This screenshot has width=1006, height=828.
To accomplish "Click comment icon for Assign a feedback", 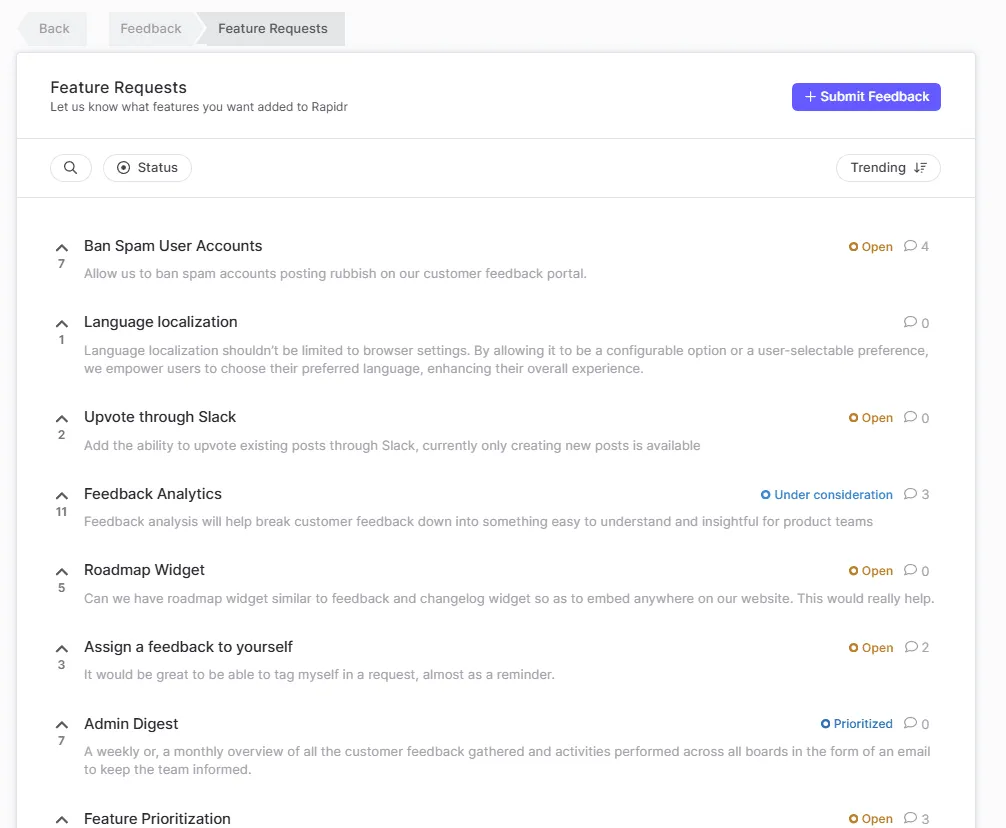I will (x=916, y=647).
